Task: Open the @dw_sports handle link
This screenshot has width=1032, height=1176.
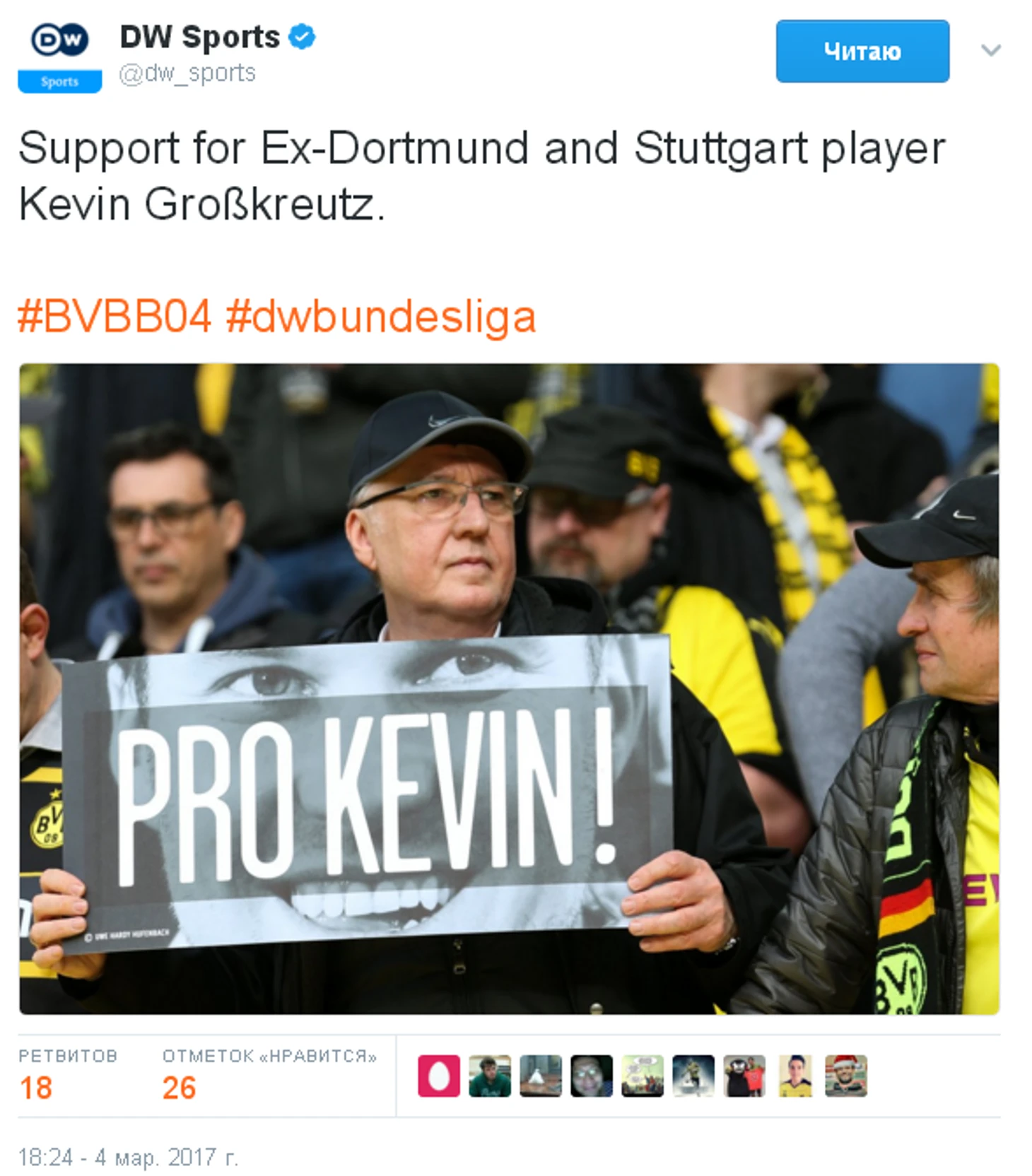Action: coord(187,73)
